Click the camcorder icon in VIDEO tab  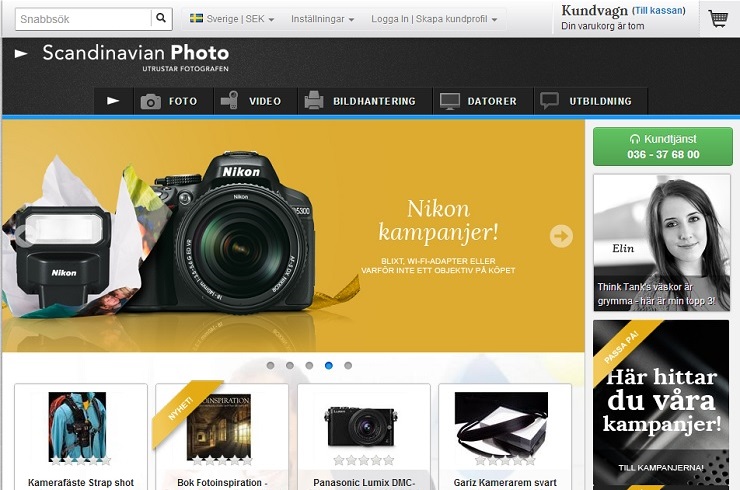pyautogui.click(x=230, y=101)
